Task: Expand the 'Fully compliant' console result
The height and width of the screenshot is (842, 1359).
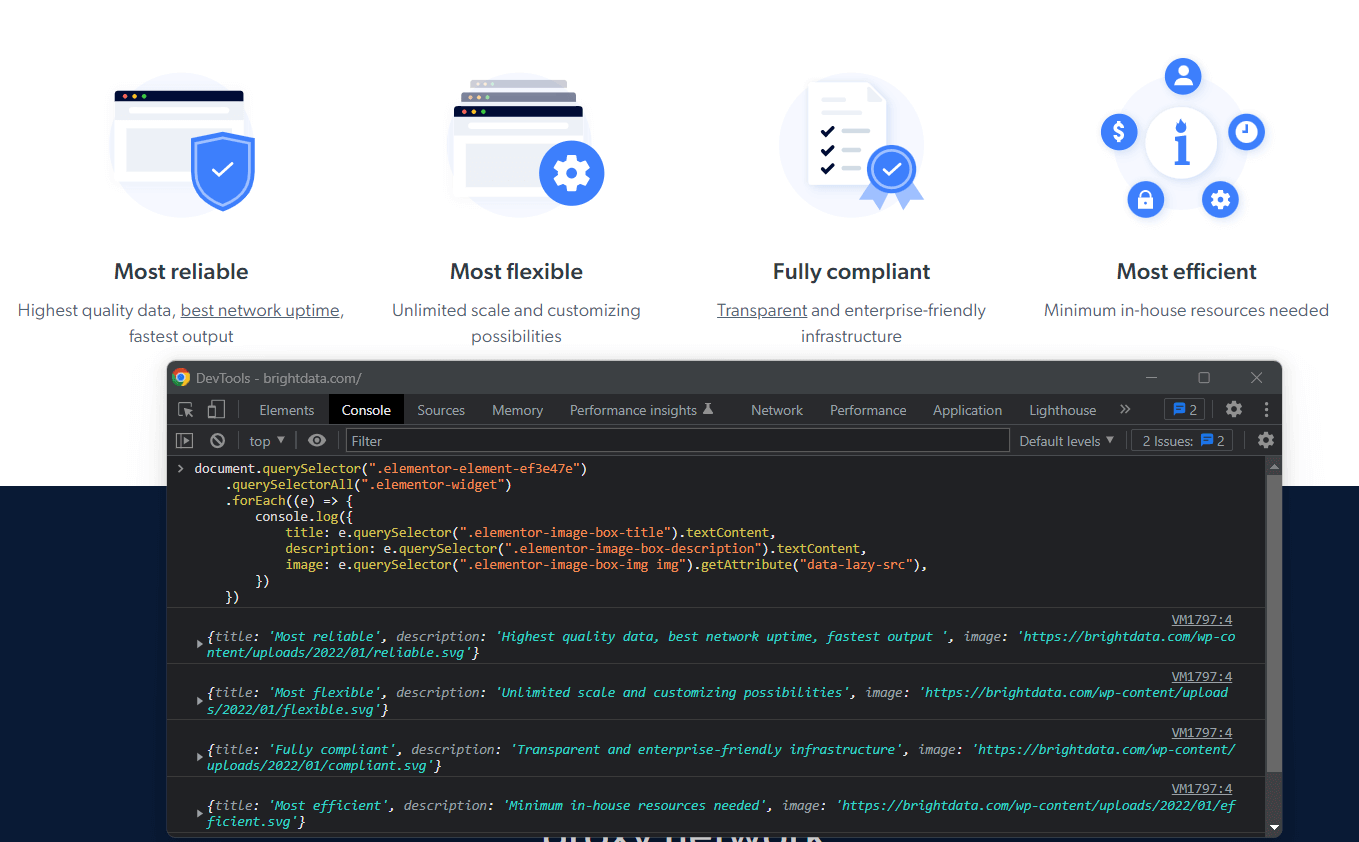Action: pos(199,756)
